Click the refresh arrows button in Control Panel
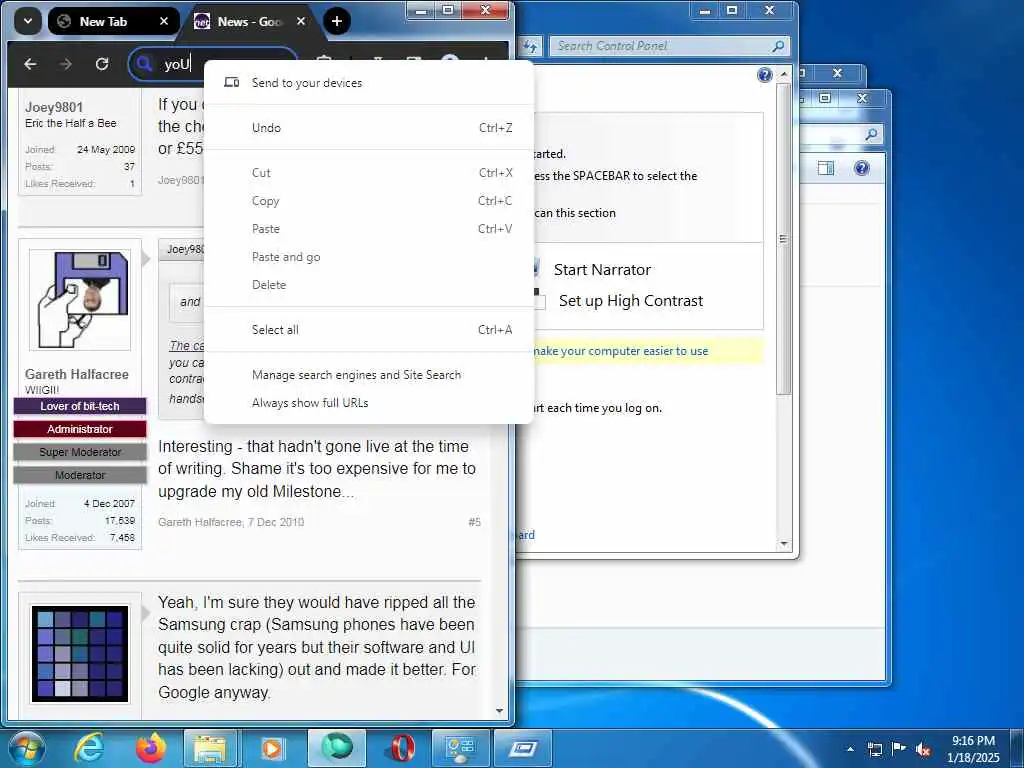 tap(530, 46)
